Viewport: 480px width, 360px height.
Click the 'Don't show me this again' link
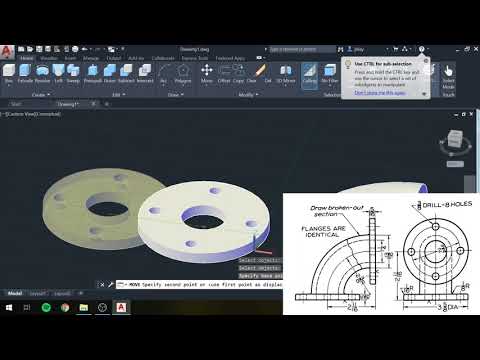pos(380,93)
